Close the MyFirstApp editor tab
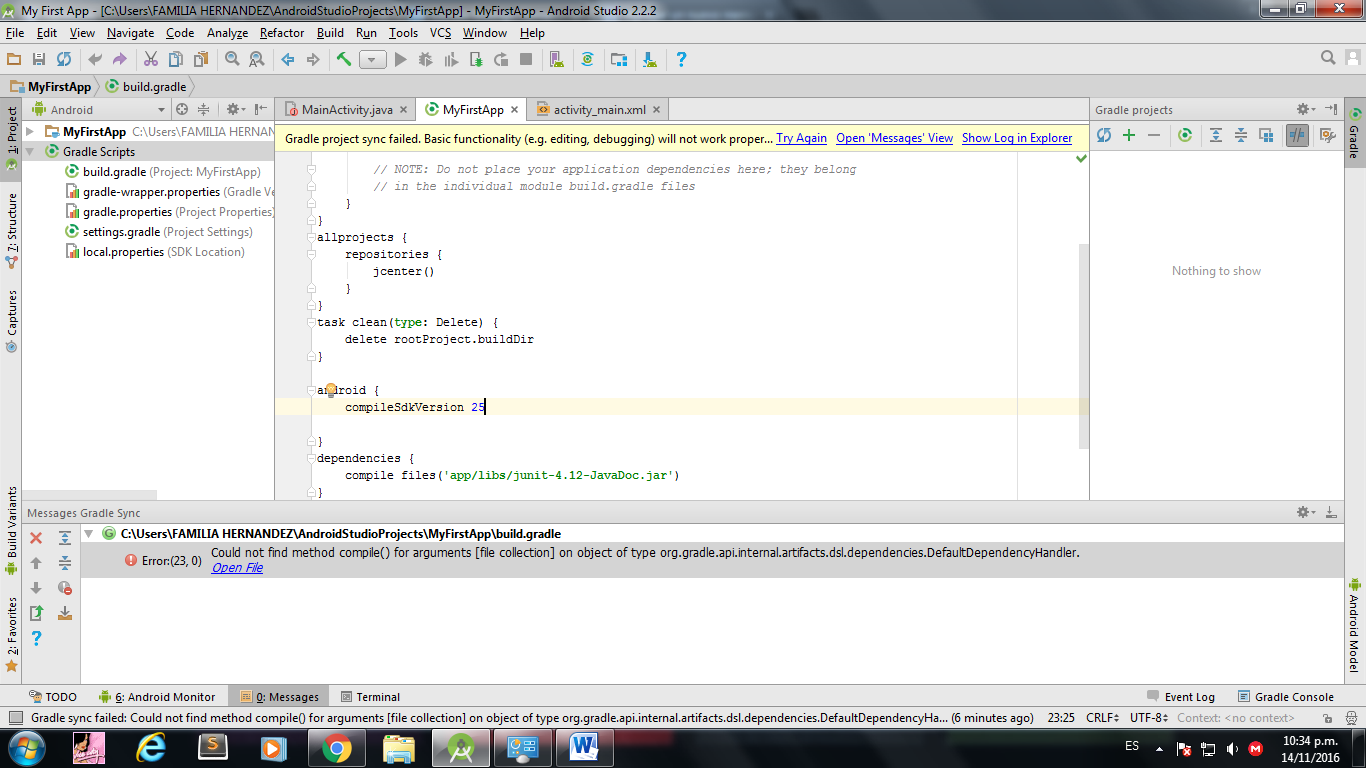 point(515,110)
